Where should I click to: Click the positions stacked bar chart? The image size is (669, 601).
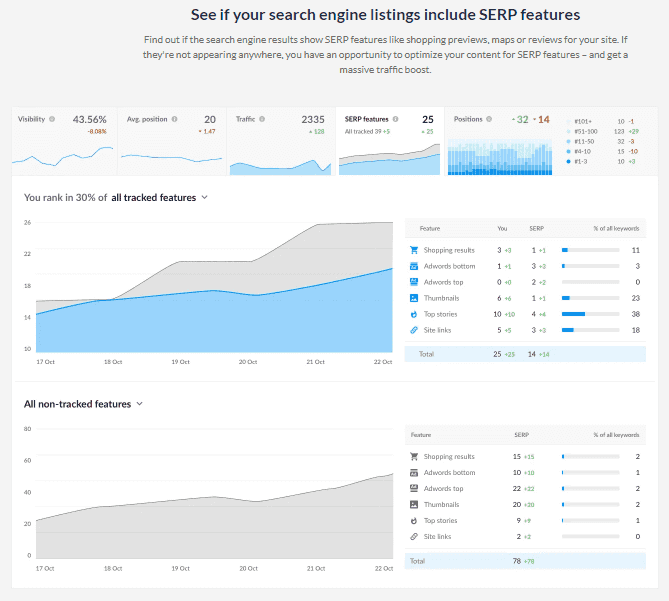[500, 157]
